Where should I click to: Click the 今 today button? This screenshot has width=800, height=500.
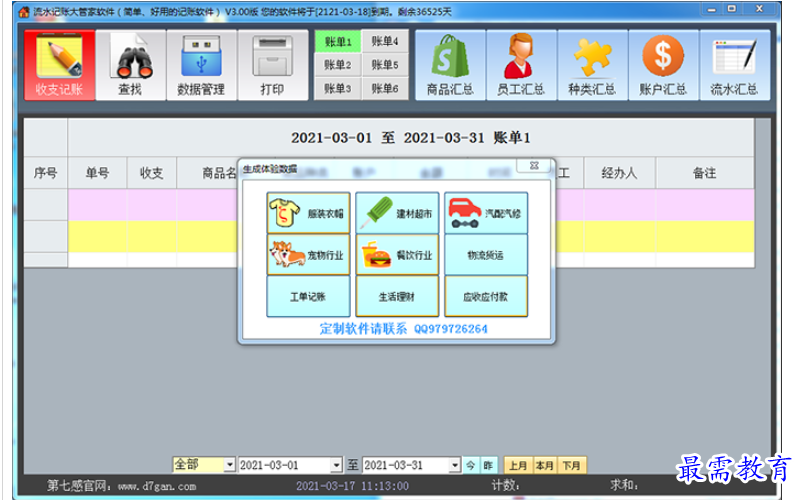pos(470,465)
